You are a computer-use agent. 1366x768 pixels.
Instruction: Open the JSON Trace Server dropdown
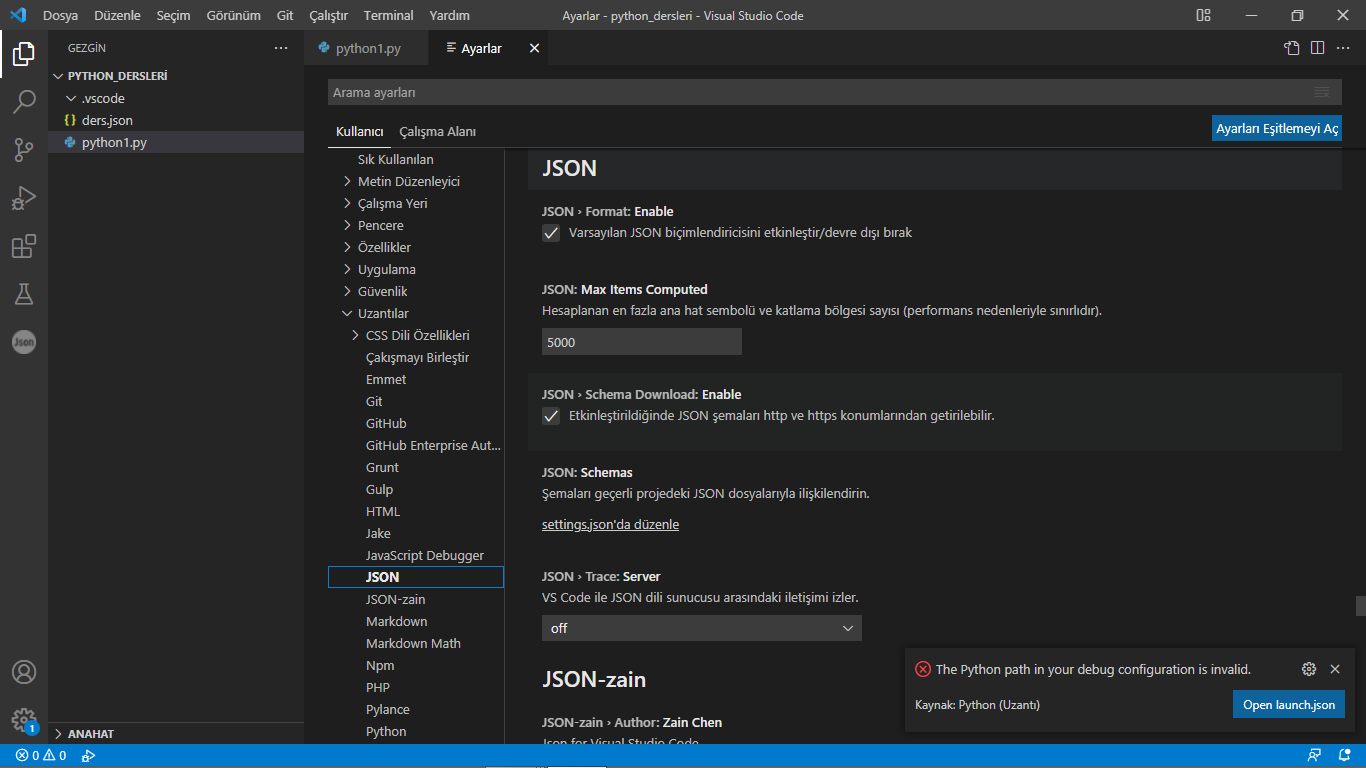(x=701, y=628)
